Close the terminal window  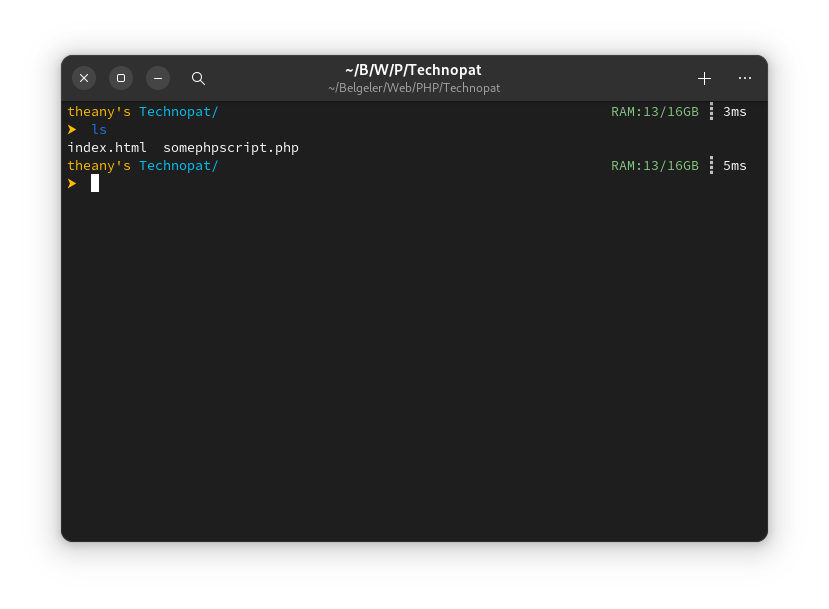(84, 78)
